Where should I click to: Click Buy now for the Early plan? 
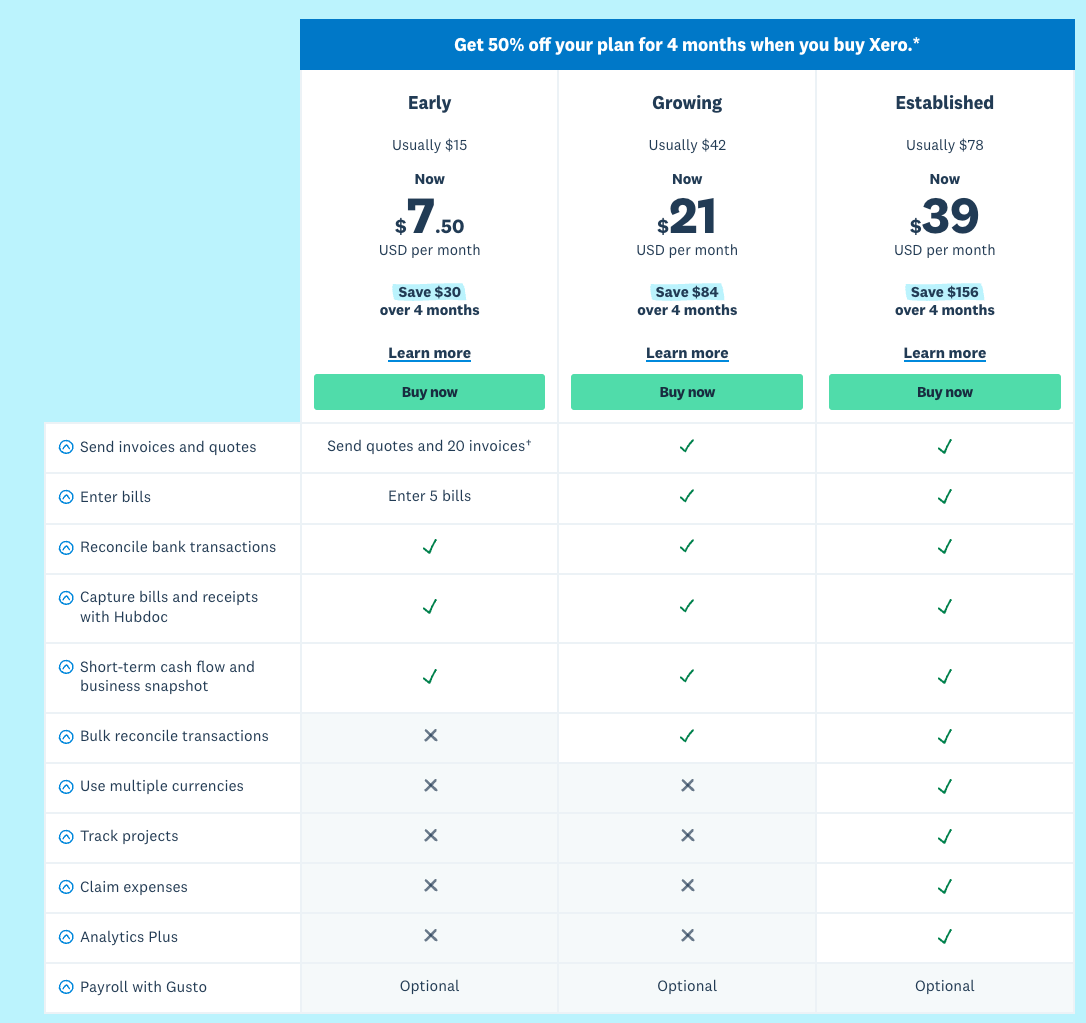[x=429, y=392]
